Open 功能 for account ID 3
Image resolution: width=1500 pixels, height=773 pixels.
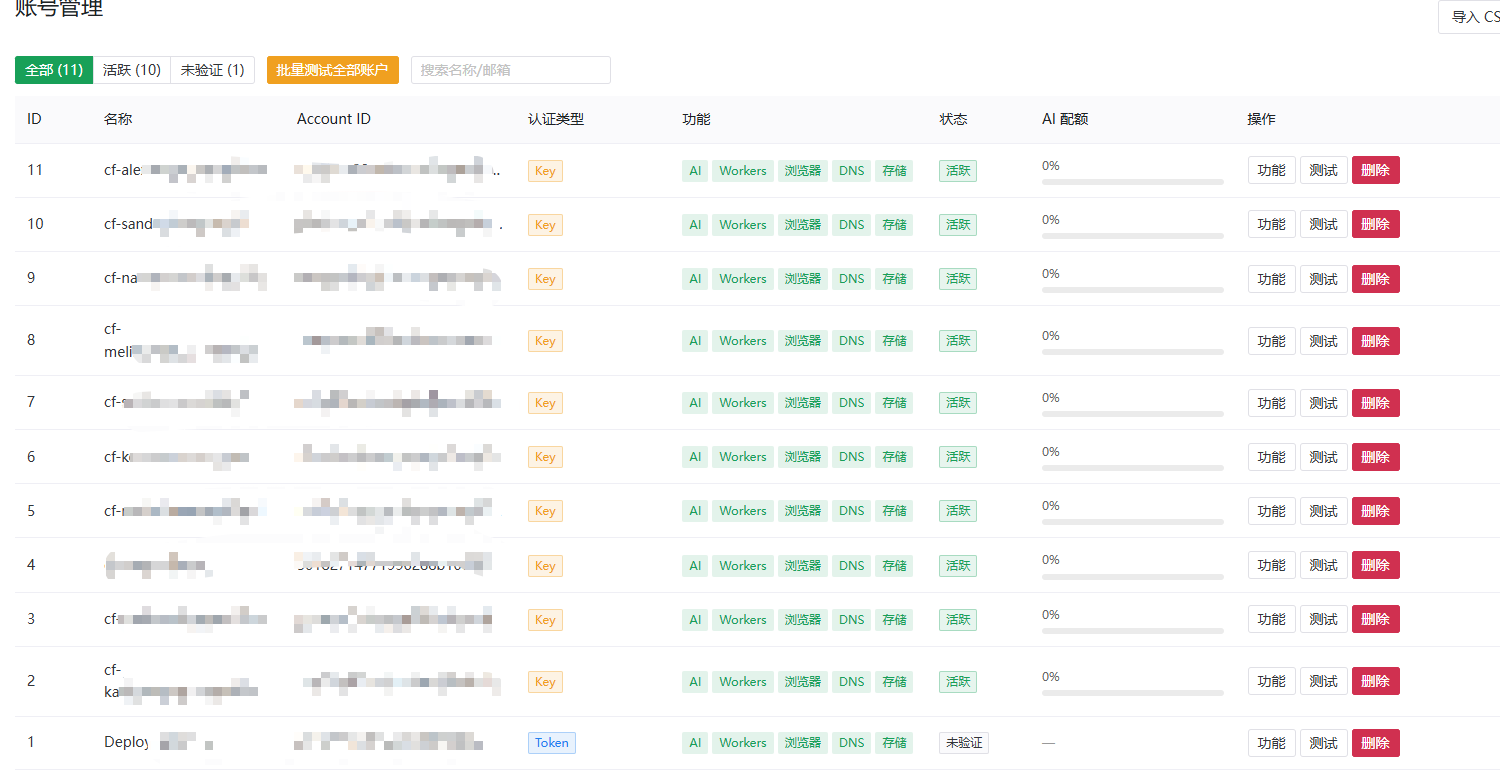(x=1272, y=619)
